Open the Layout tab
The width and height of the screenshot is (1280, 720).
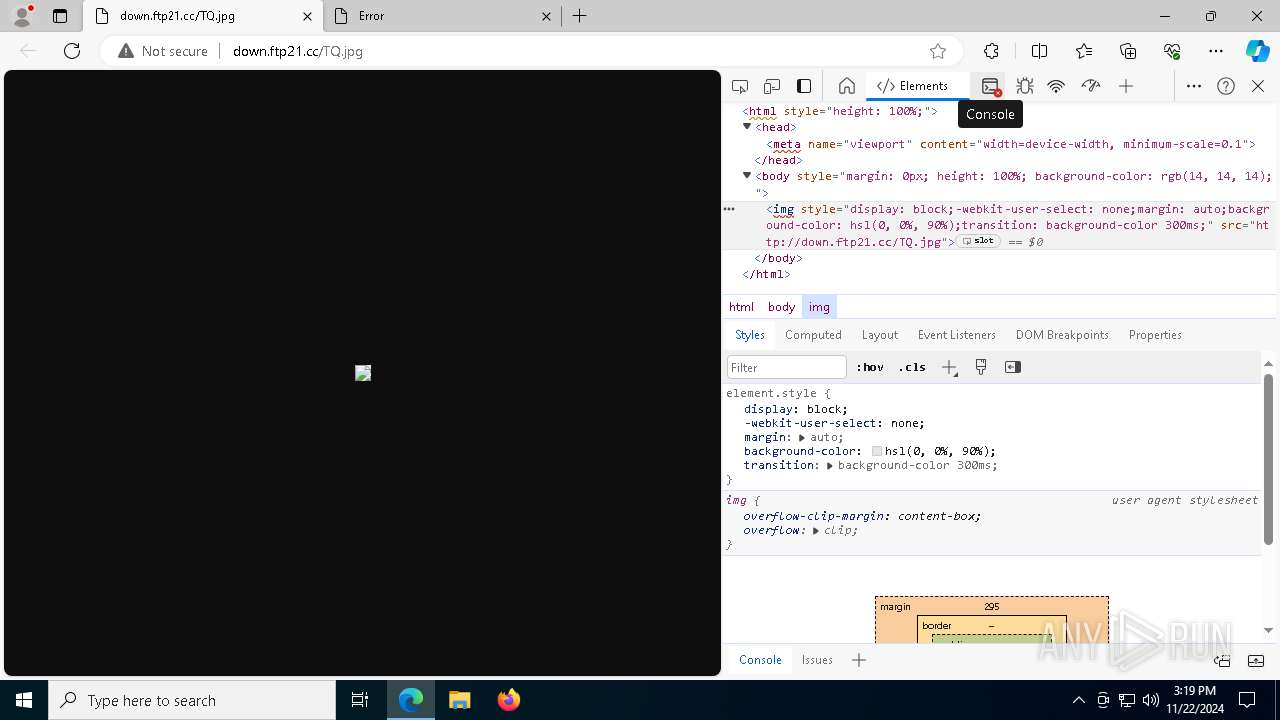point(880,335)
